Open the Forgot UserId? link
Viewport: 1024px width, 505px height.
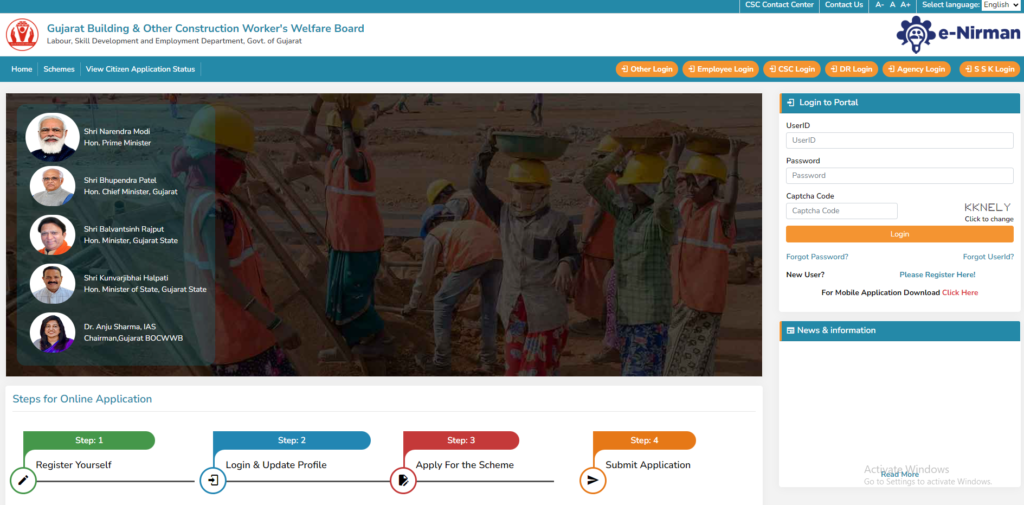(988, 257)
